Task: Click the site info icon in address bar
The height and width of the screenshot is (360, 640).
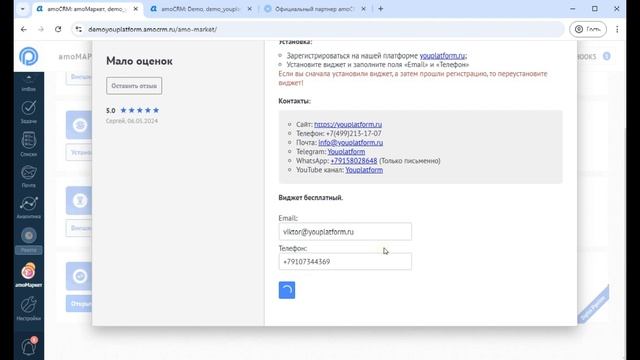Action: coord(79,29)
